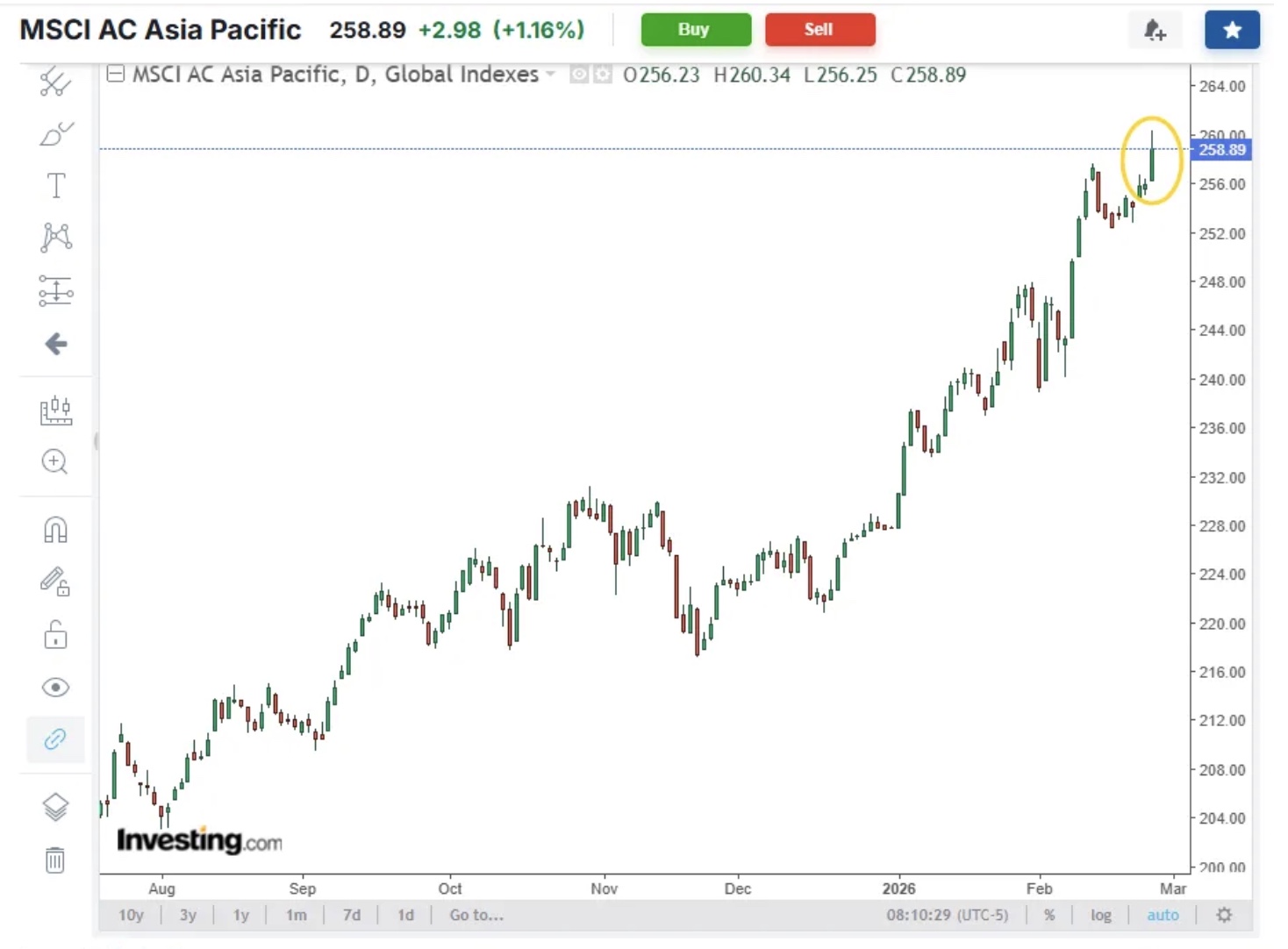Toggle log scale on the chart
This screenshot has width=1288, height=949.
tap(1100, 915)
